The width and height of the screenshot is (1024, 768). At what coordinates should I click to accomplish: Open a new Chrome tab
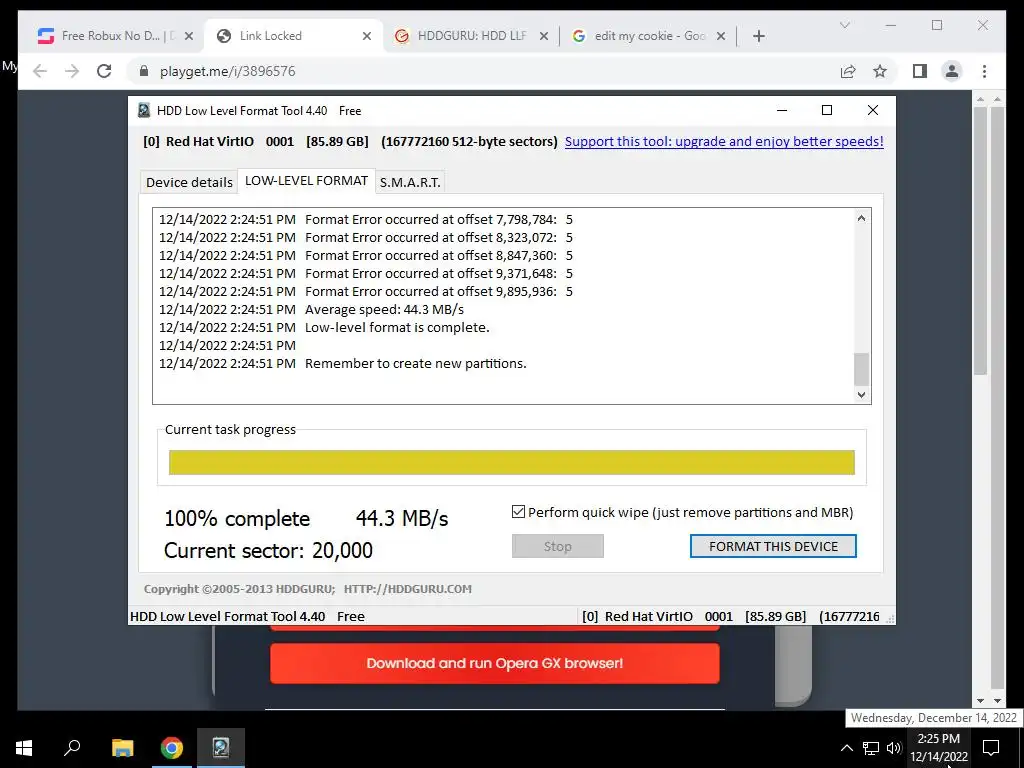[x=758, y=36]
